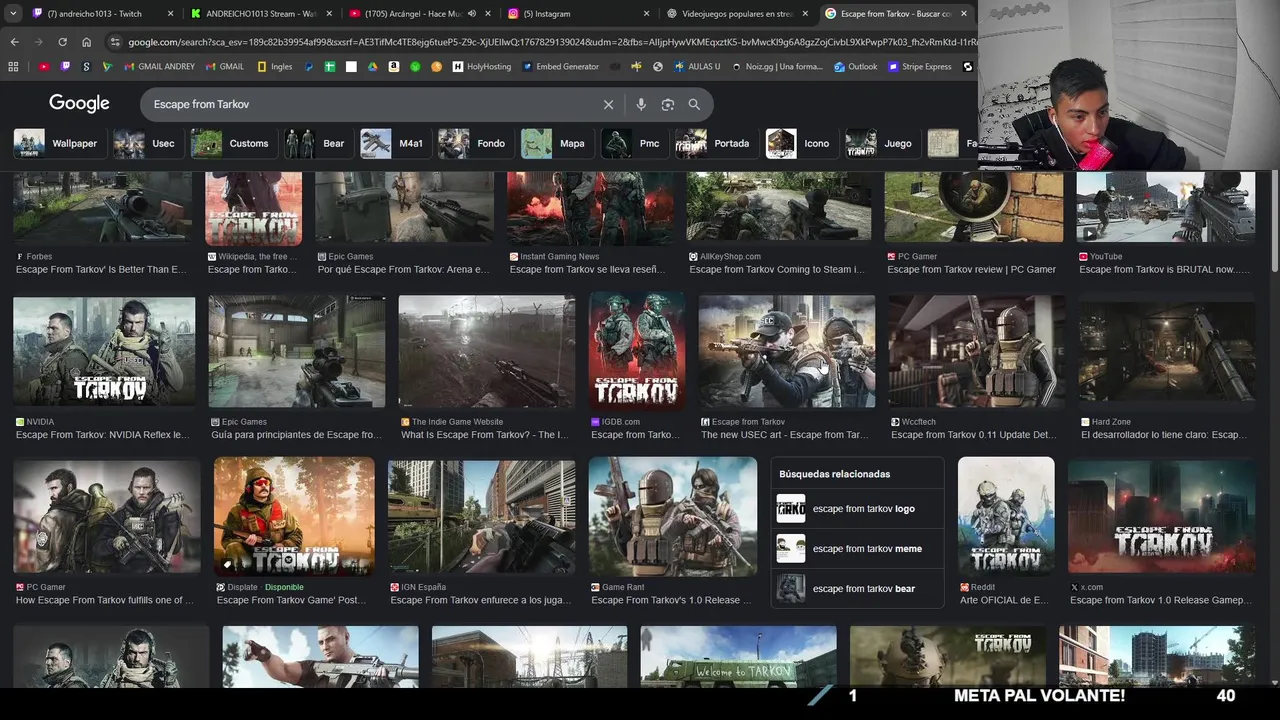This screenshot has width=1280, height=720.
Task: Open NVIDIA Reflex Tarkov image result
Action: pyautogui.click(x=104, y=352)
